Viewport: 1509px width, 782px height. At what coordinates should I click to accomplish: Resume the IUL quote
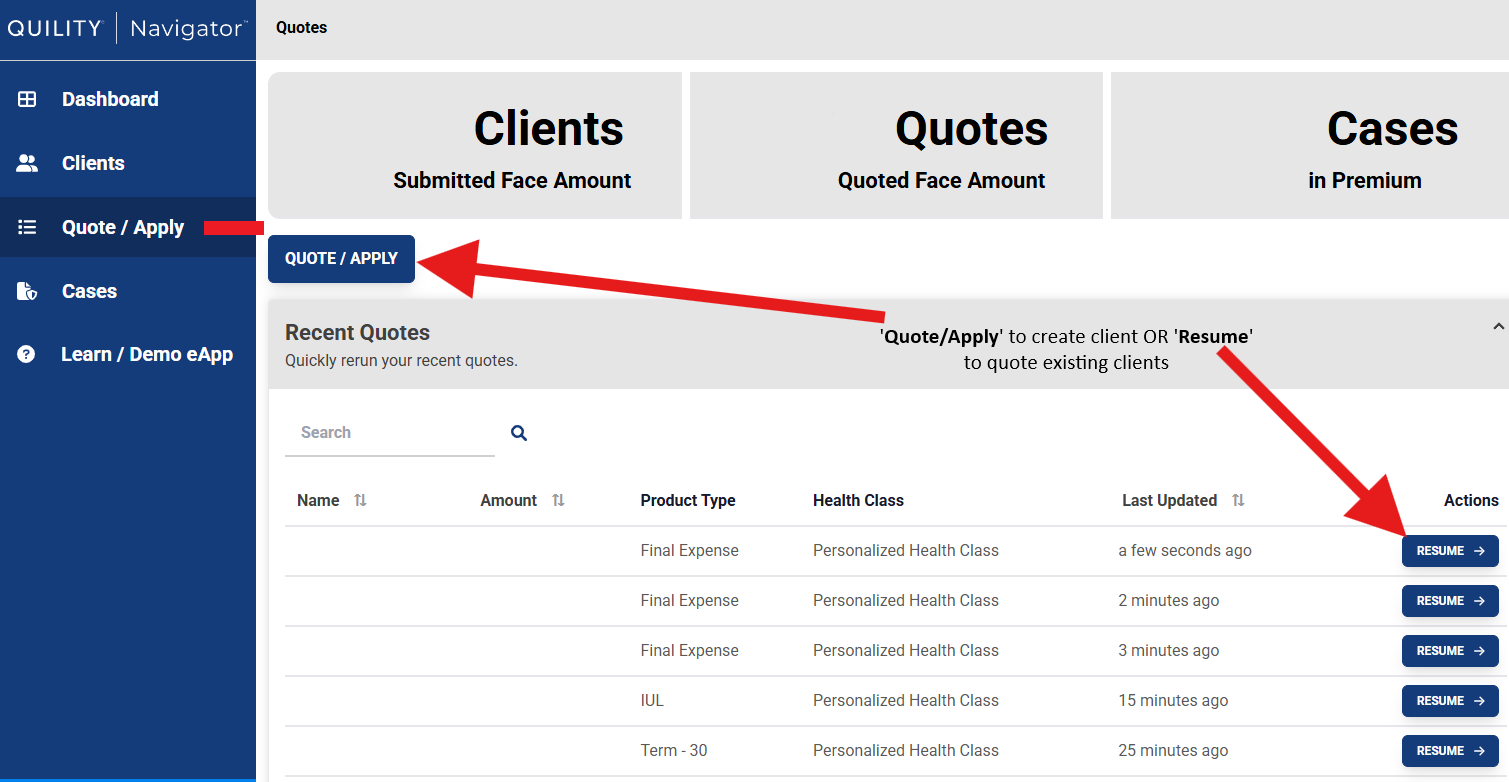tap(1449, 701)
